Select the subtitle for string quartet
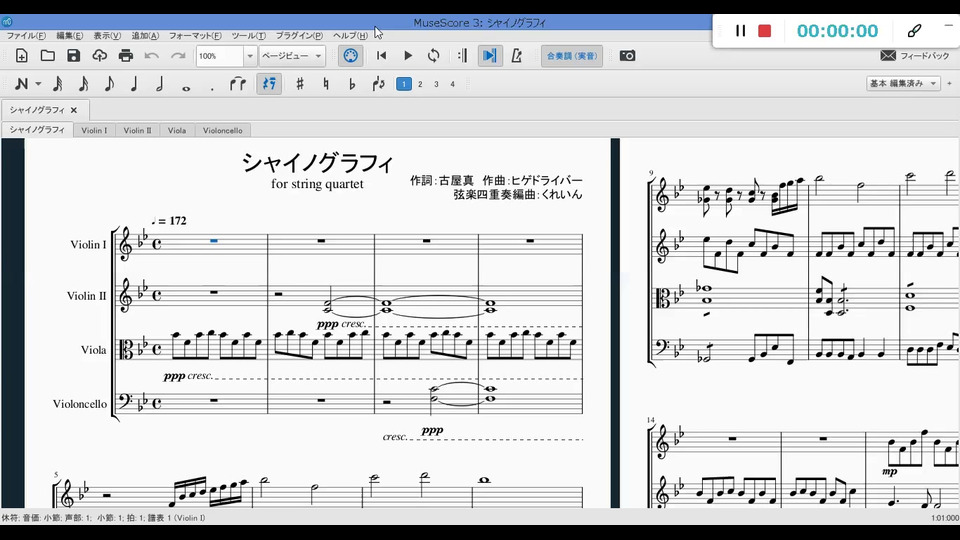This screenshot has height=540, width=960. point(317,184)
